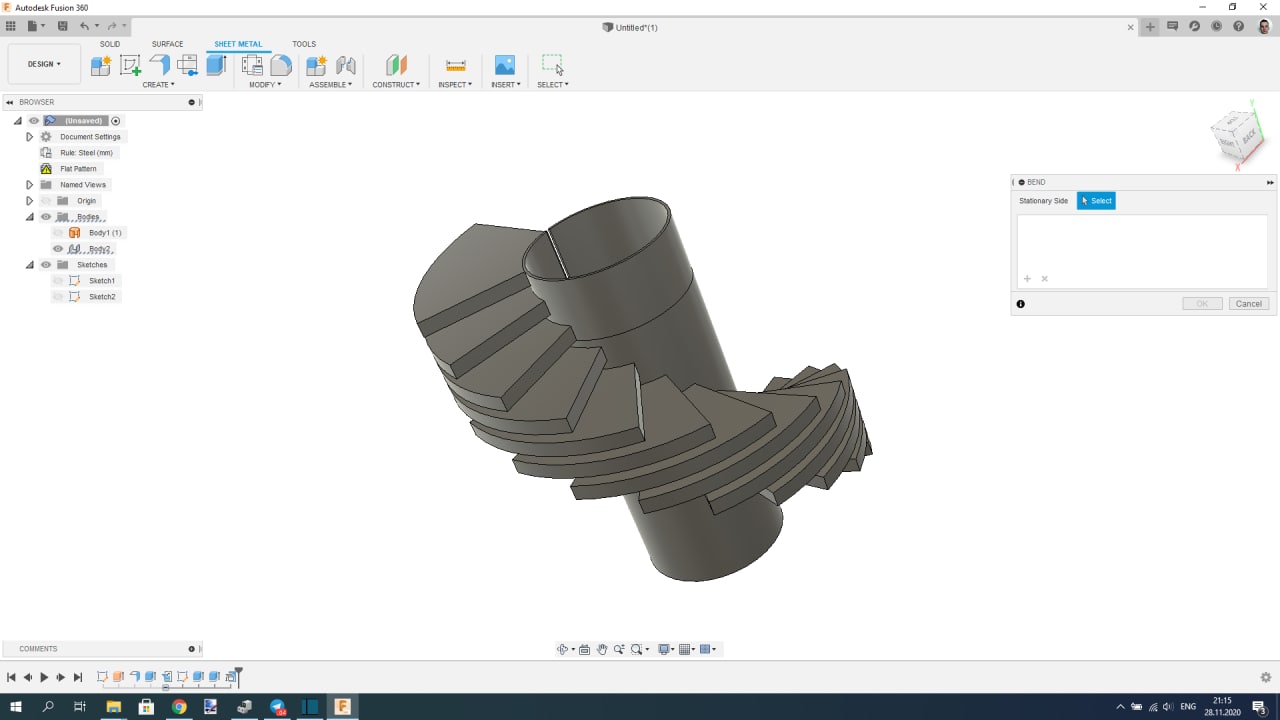Click the Assemble New Component icon
The image size is (1280, 720).
click(x=316, y=65)
